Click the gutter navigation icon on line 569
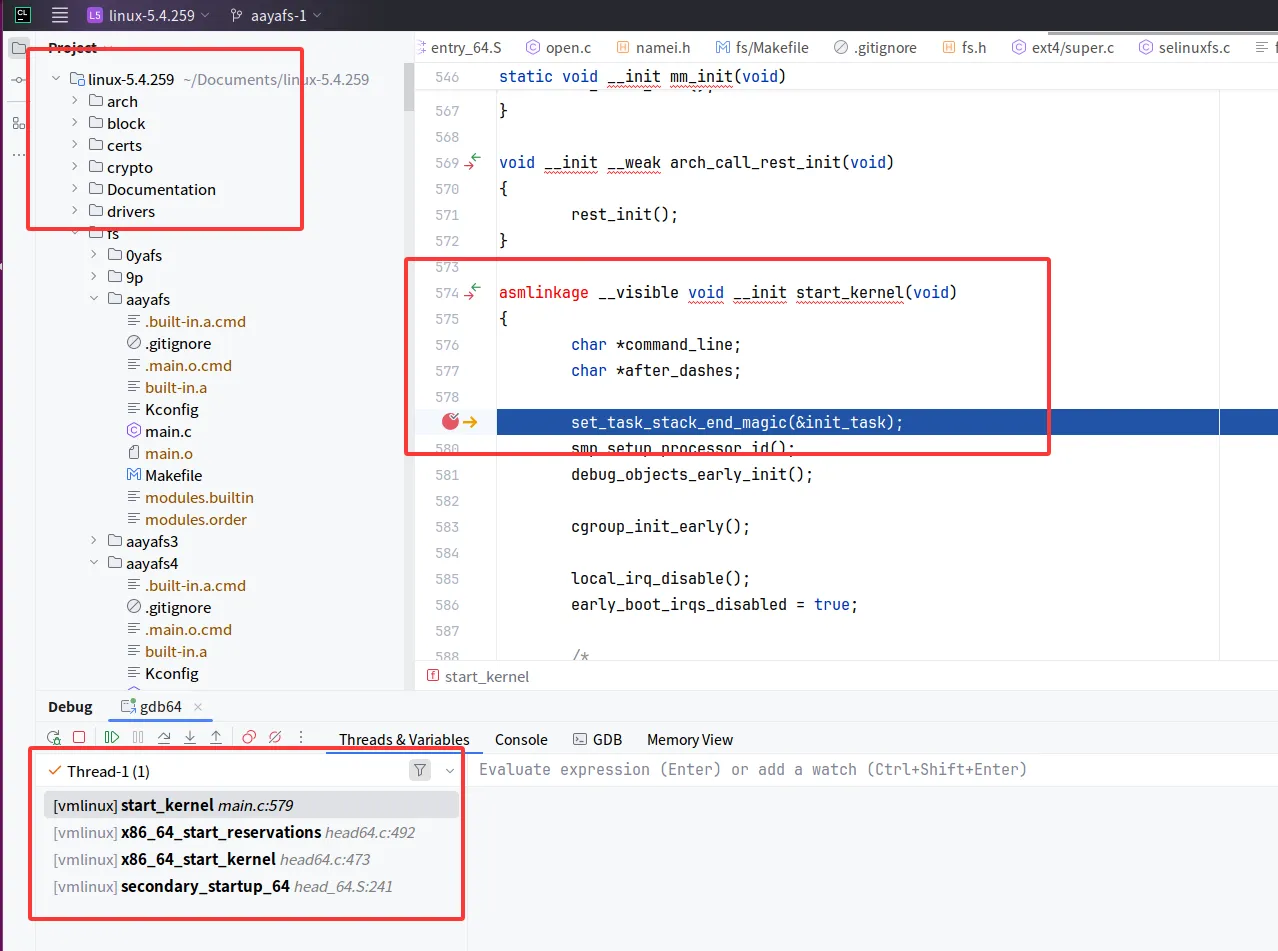This screenshot has width=1278, height=951. (474, 162)
